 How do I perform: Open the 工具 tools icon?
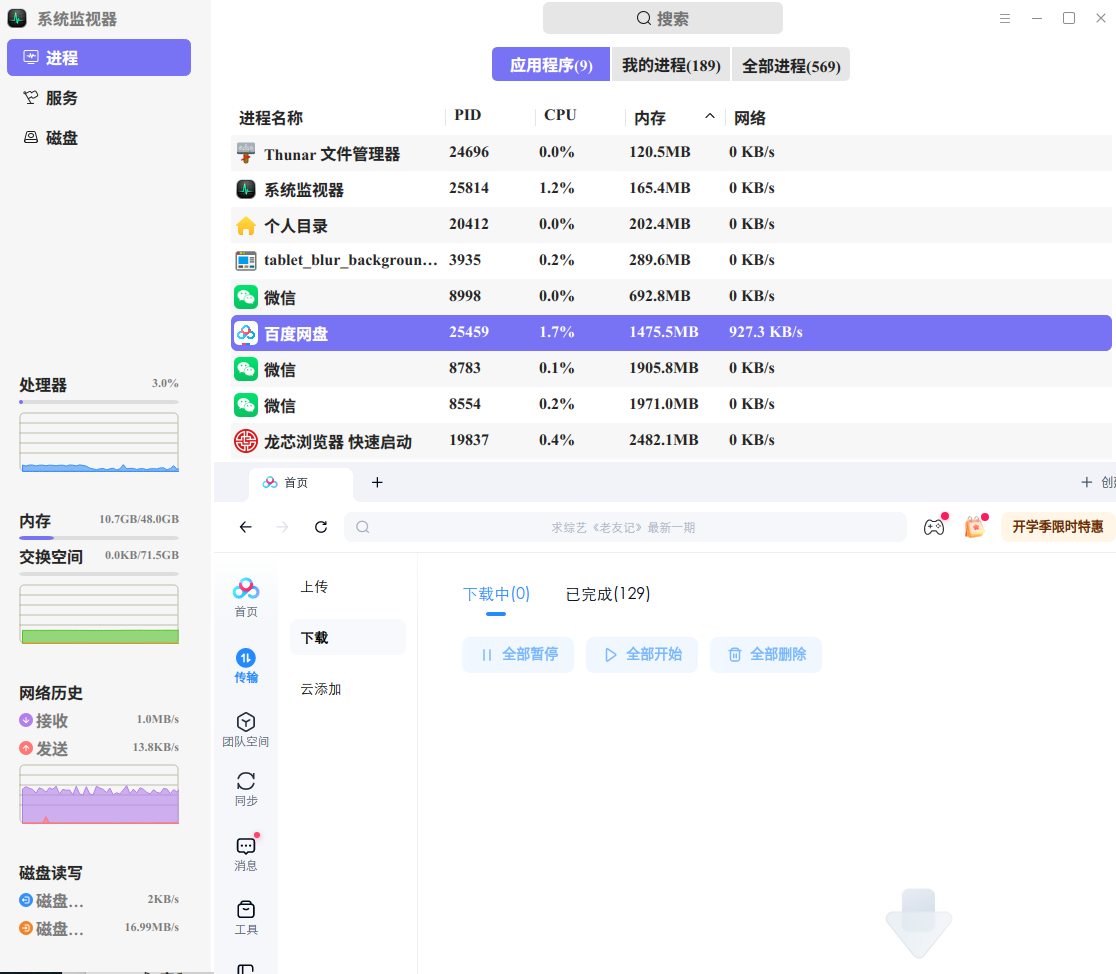click(x=246, y=917)
